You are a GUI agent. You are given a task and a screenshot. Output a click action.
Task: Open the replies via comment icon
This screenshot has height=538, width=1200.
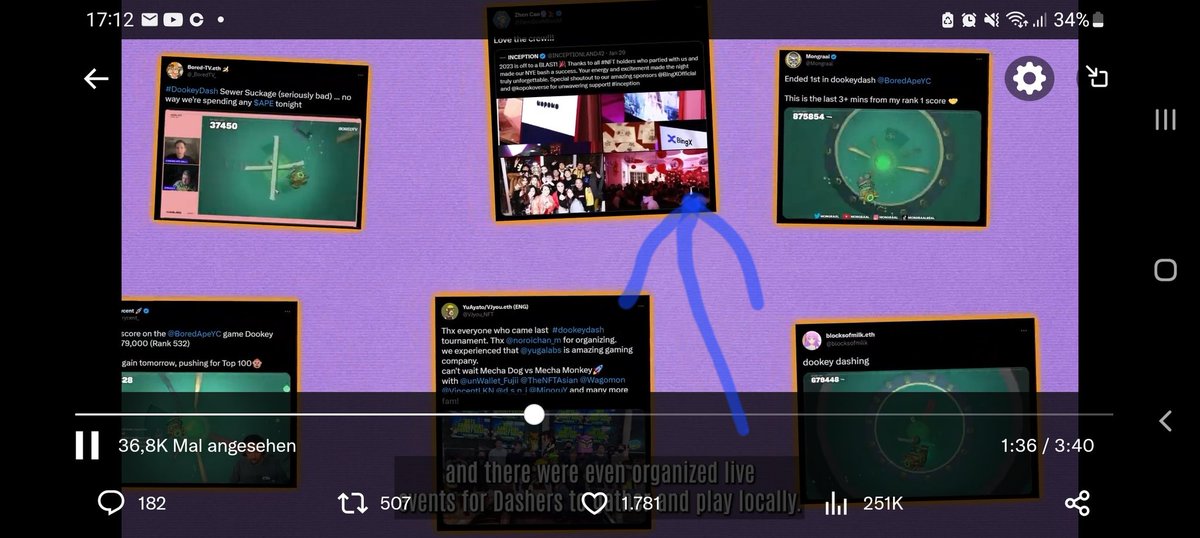111,502
